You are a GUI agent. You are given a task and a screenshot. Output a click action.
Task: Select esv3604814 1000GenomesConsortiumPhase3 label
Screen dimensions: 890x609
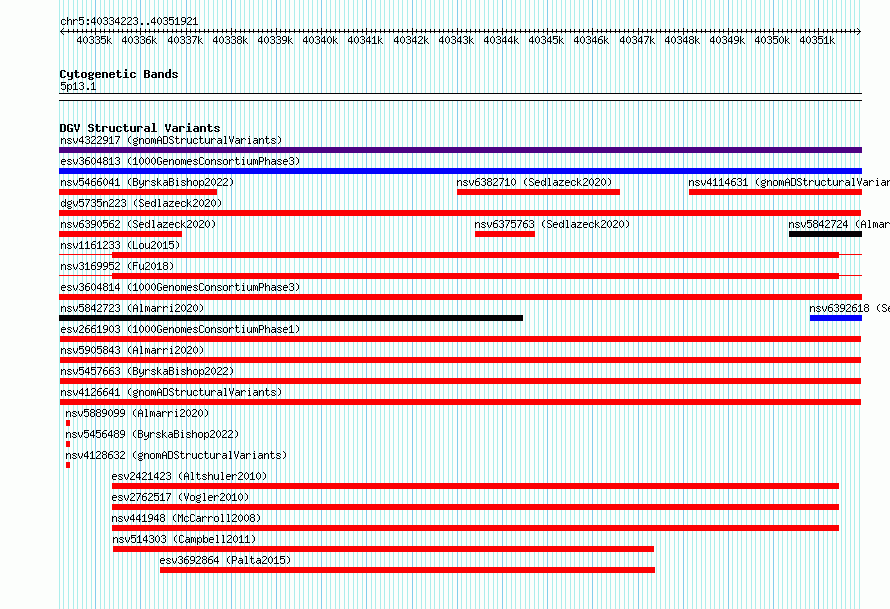[x=180, y=287]
